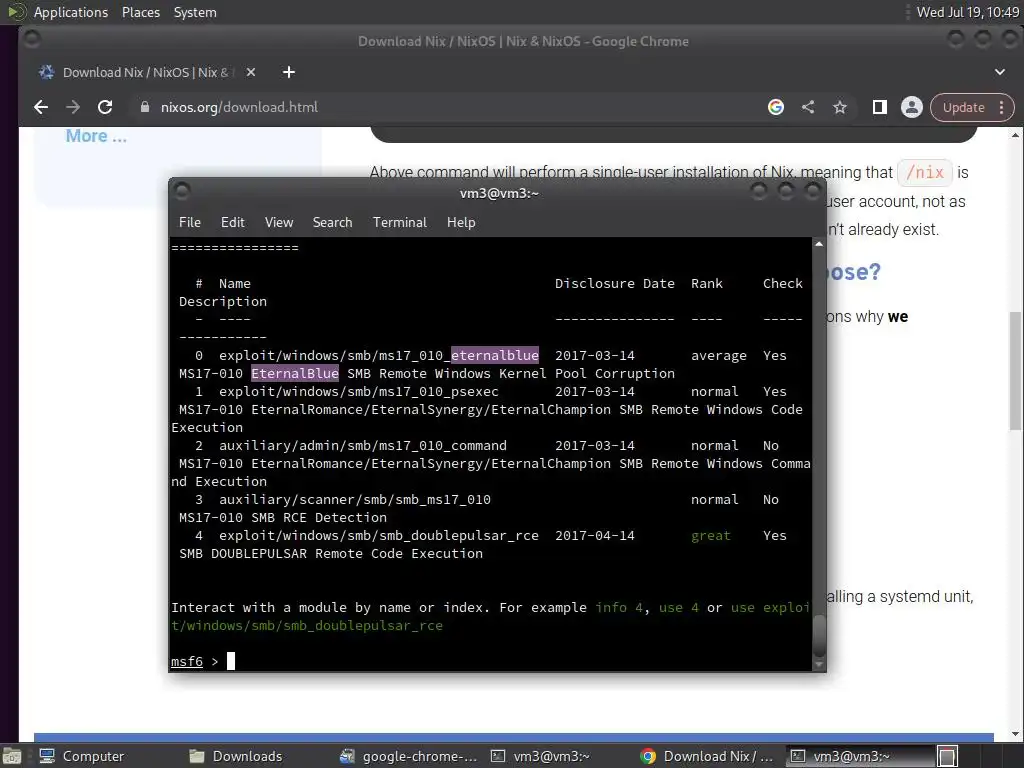Click auxiliary/scanner/smb/smb_ms17_010 text
Screen dimensions: 1024x768
355,500
